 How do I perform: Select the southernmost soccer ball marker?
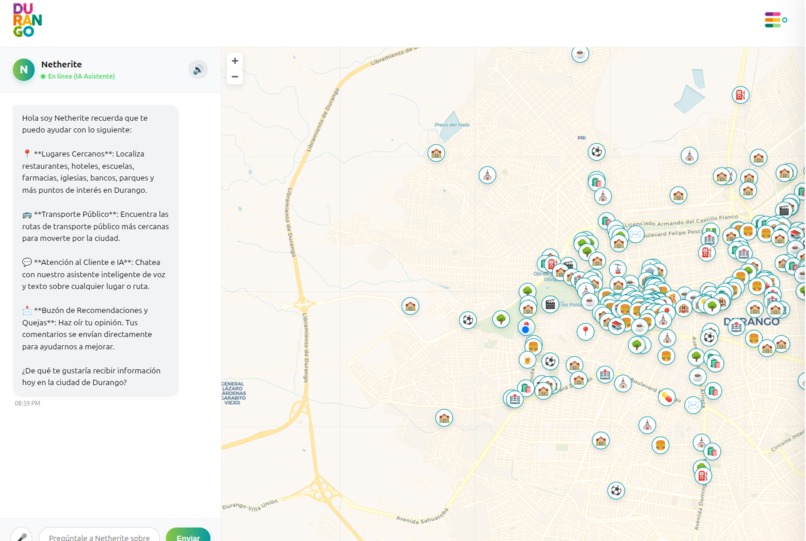click(x=616, y=491)
